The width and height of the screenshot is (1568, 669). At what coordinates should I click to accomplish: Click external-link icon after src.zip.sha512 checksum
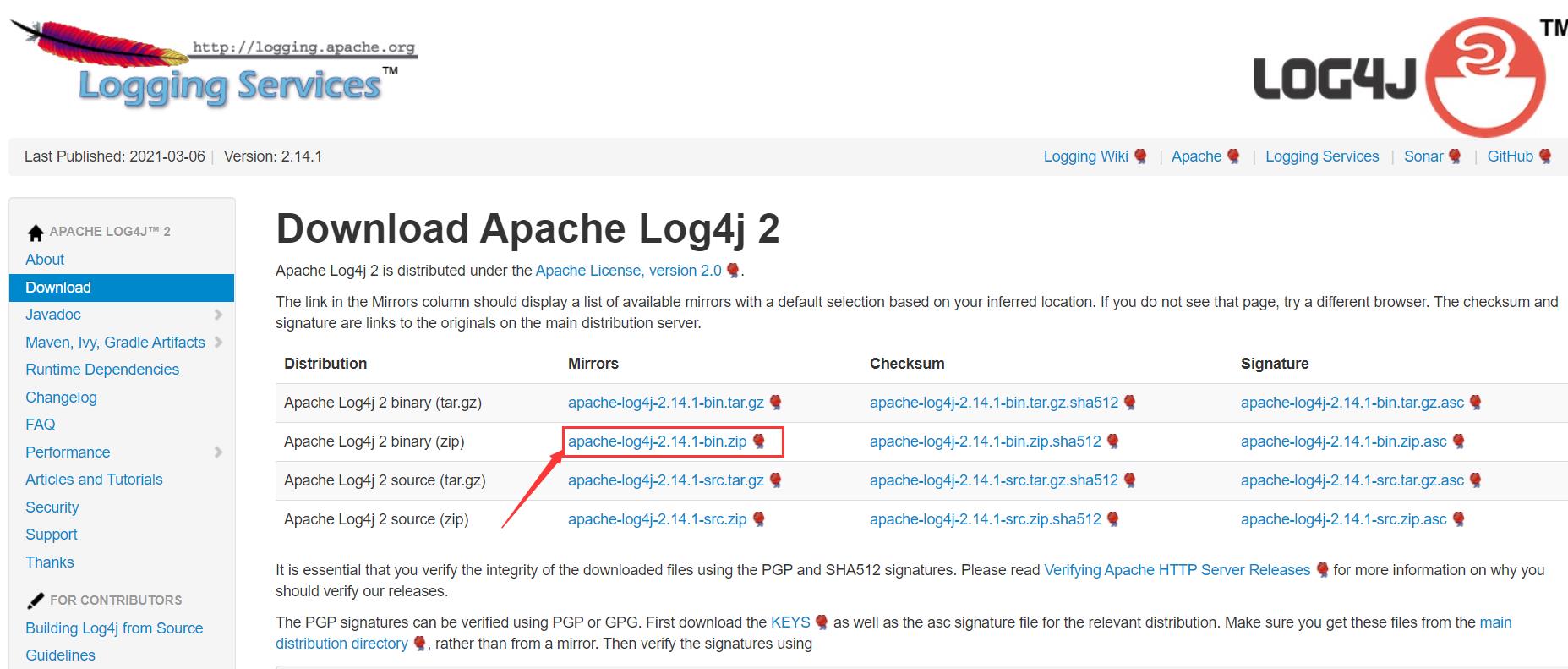tap(1112, 519)
